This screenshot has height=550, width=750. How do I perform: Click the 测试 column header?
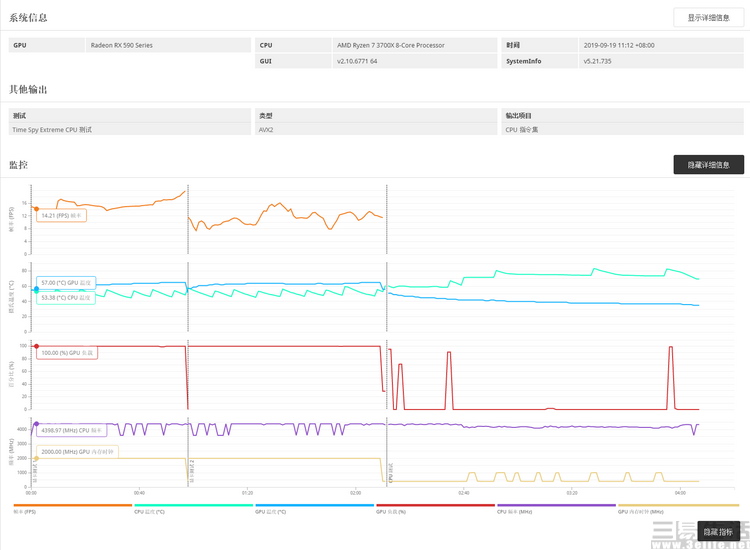[x=130, y=115]
